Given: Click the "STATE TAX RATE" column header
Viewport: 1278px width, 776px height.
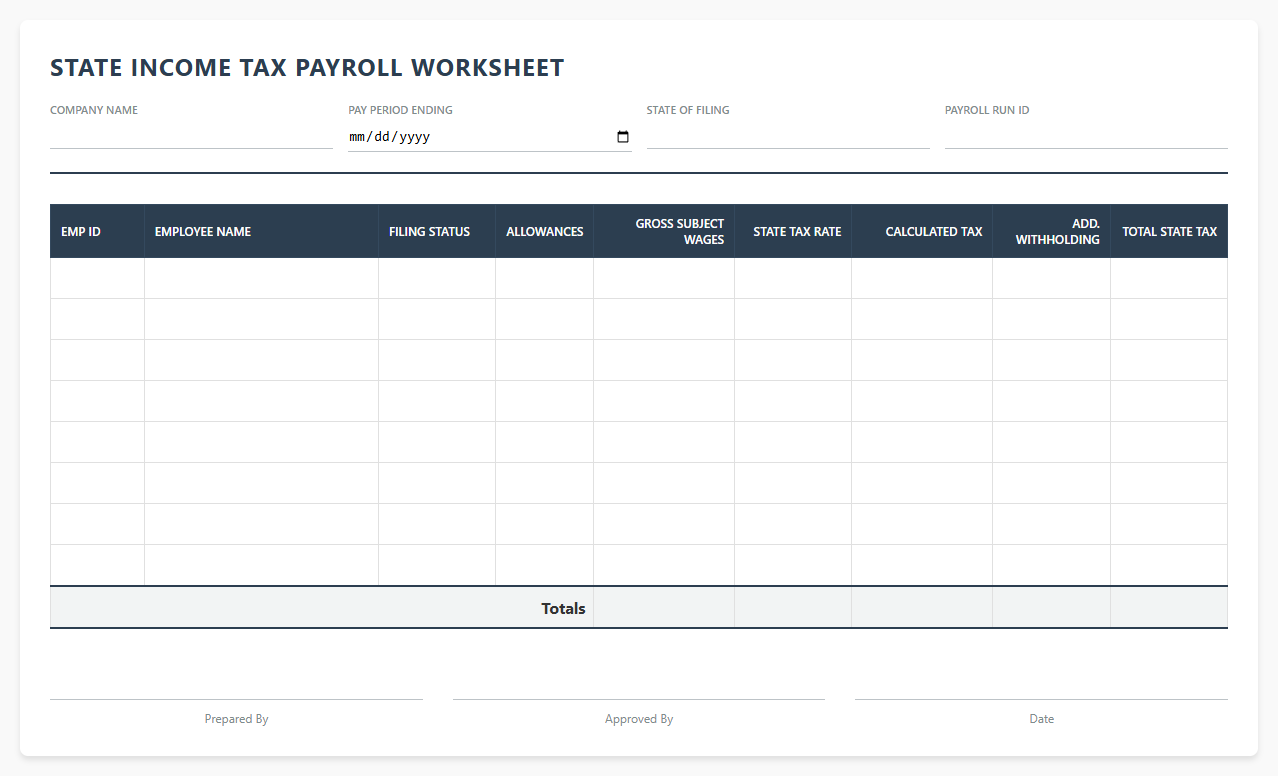Looking at the screenshot, I should coord(793,231).
